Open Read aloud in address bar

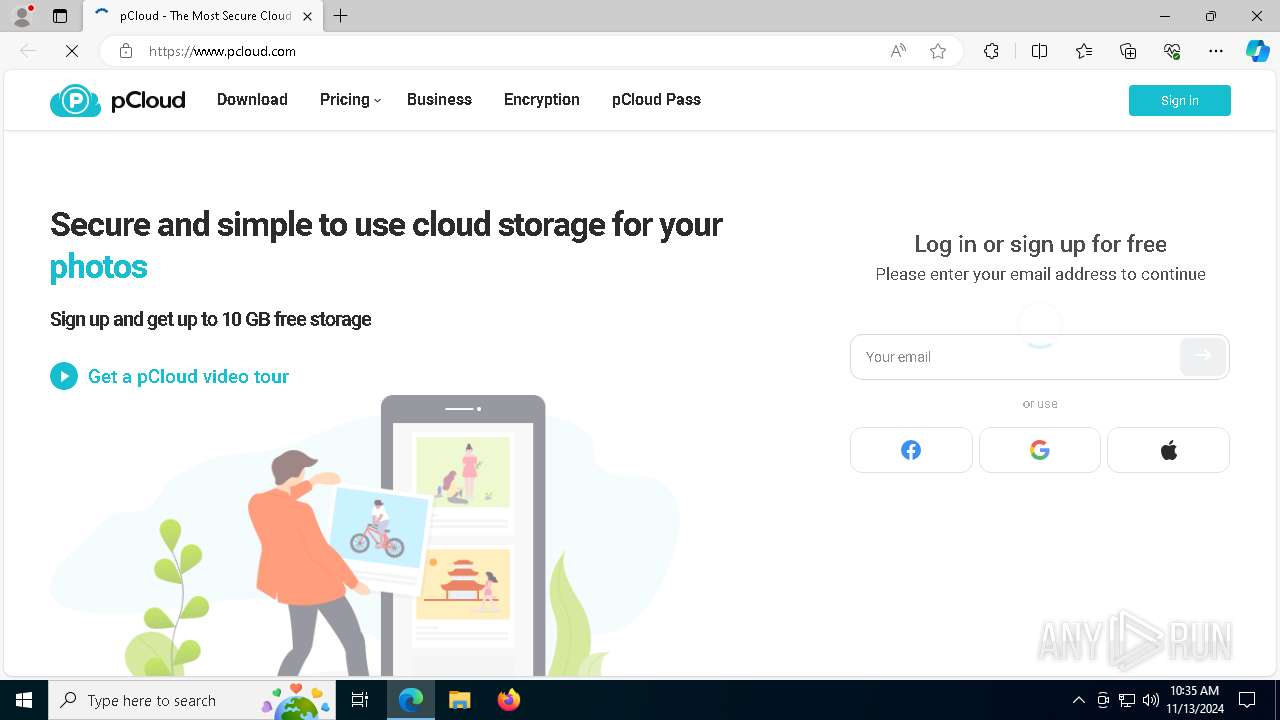click(898, 51)
